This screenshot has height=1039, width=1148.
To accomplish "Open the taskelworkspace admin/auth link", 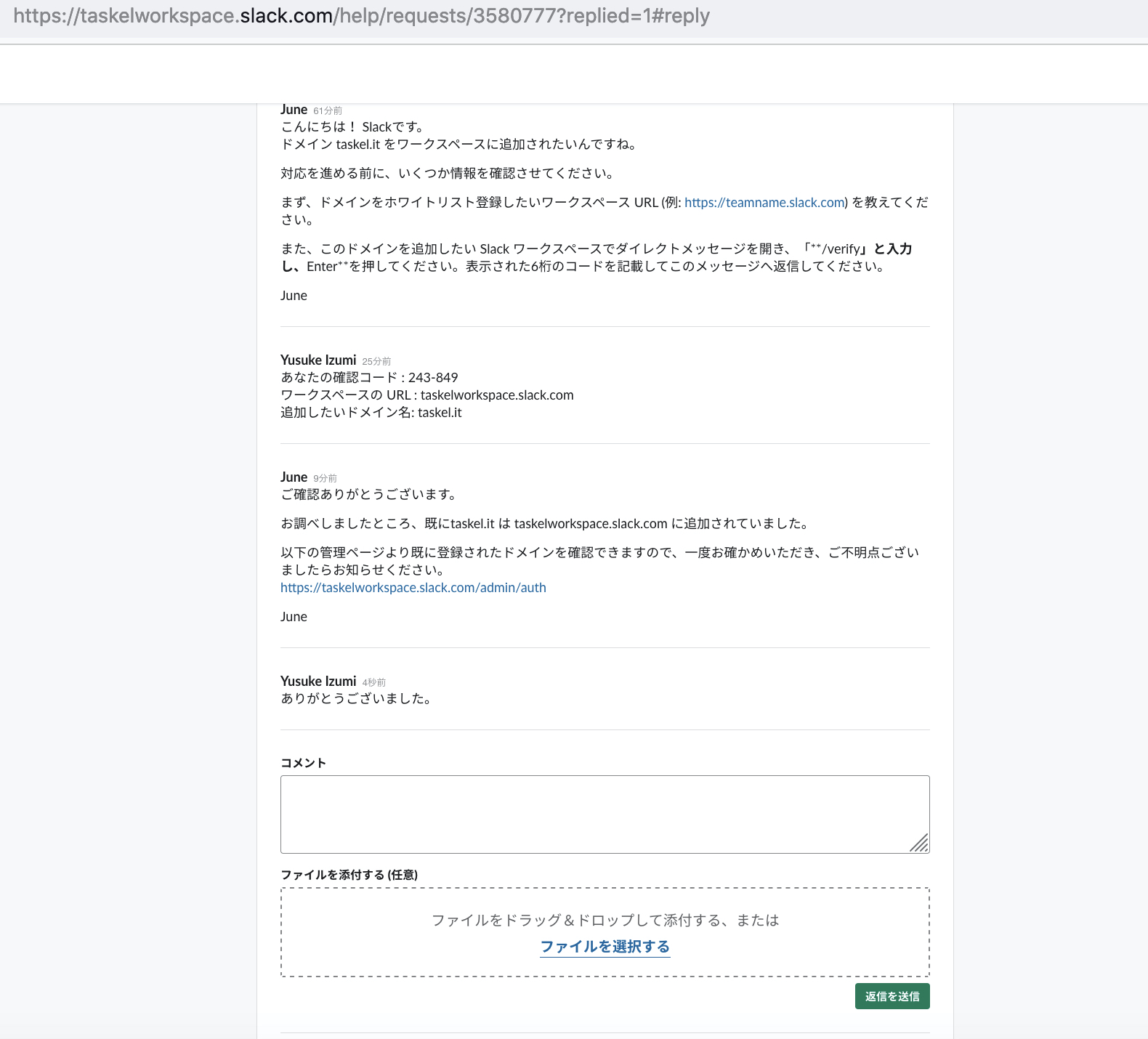I will coord(413,588).
